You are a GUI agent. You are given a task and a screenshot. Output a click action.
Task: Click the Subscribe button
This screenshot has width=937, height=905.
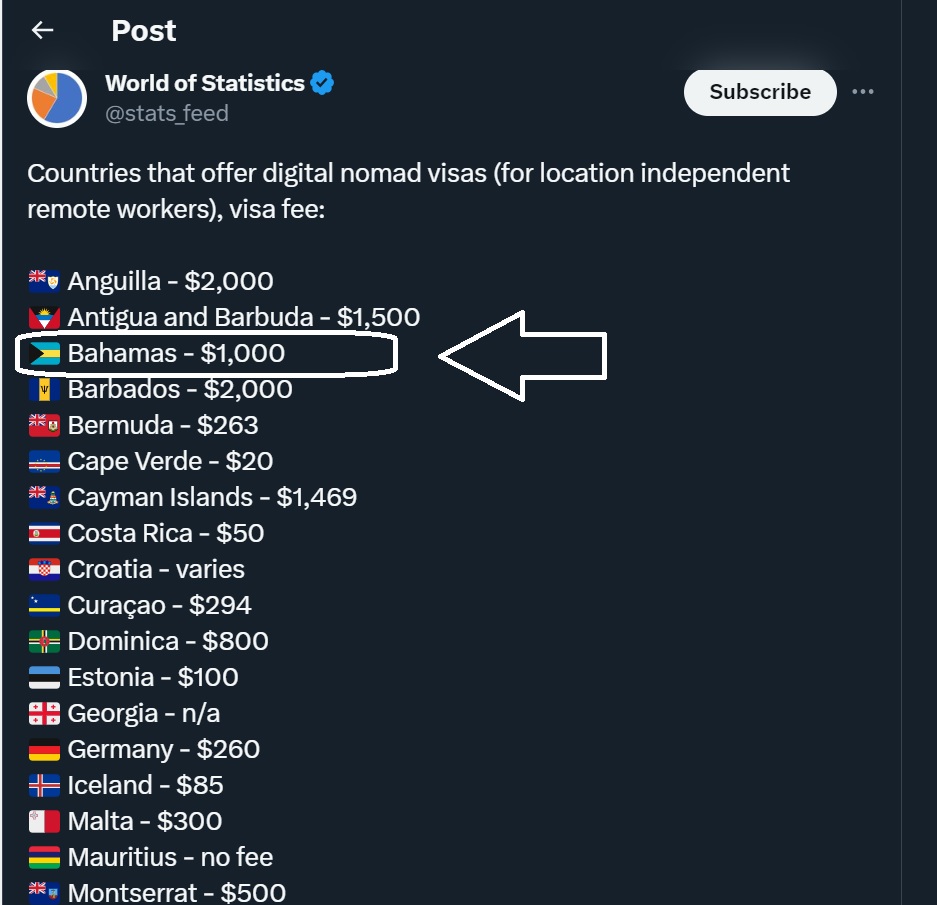coord(760,92)
